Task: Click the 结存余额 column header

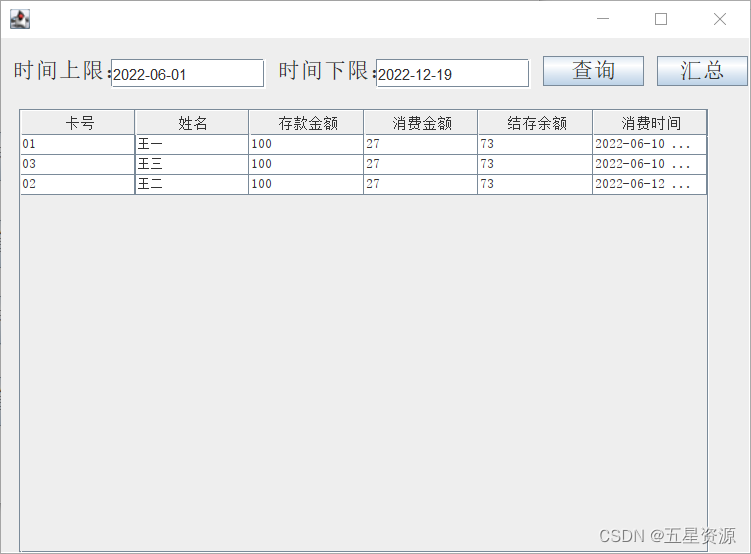Action: [535, 123]
